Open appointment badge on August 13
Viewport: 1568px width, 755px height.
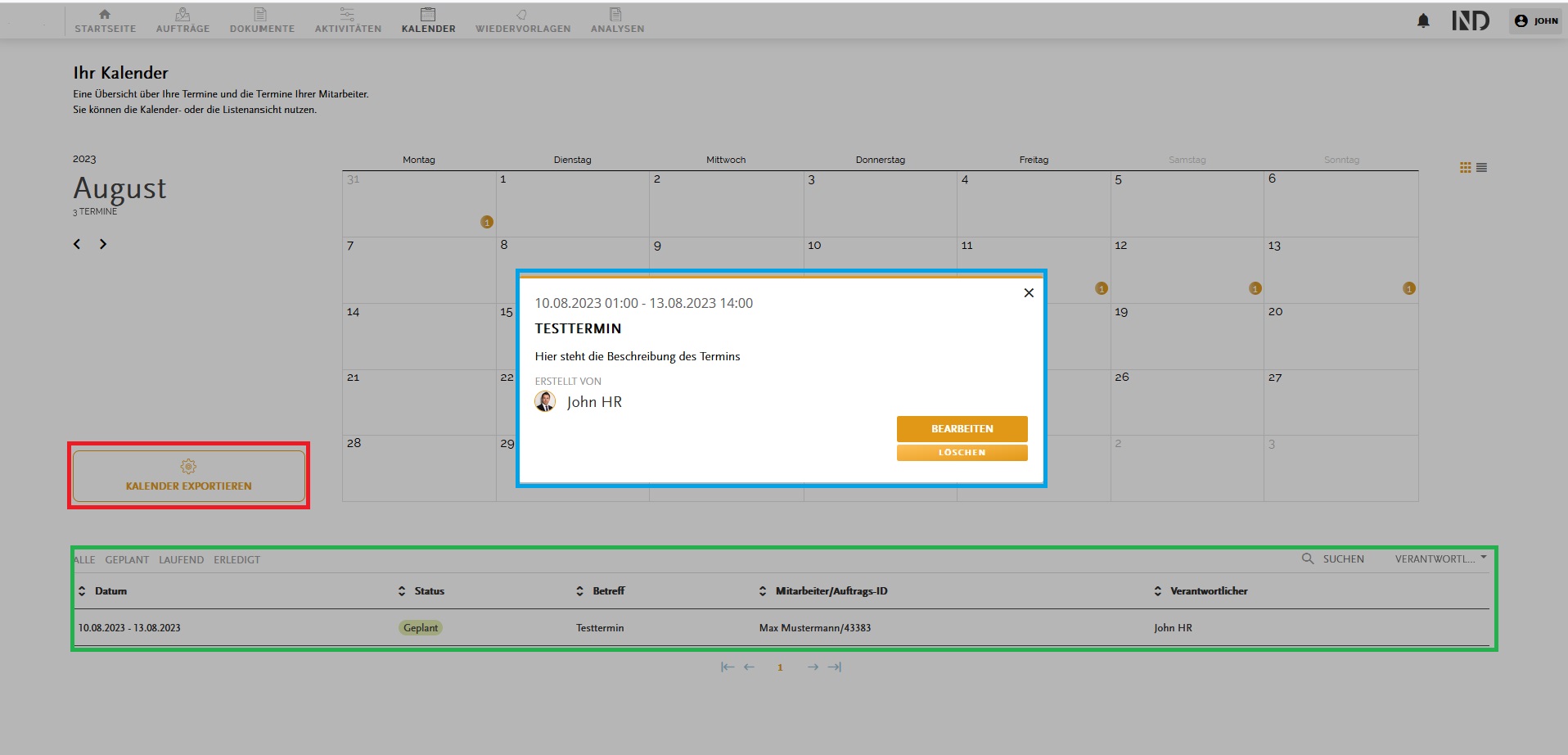[x=1409, y=288]
